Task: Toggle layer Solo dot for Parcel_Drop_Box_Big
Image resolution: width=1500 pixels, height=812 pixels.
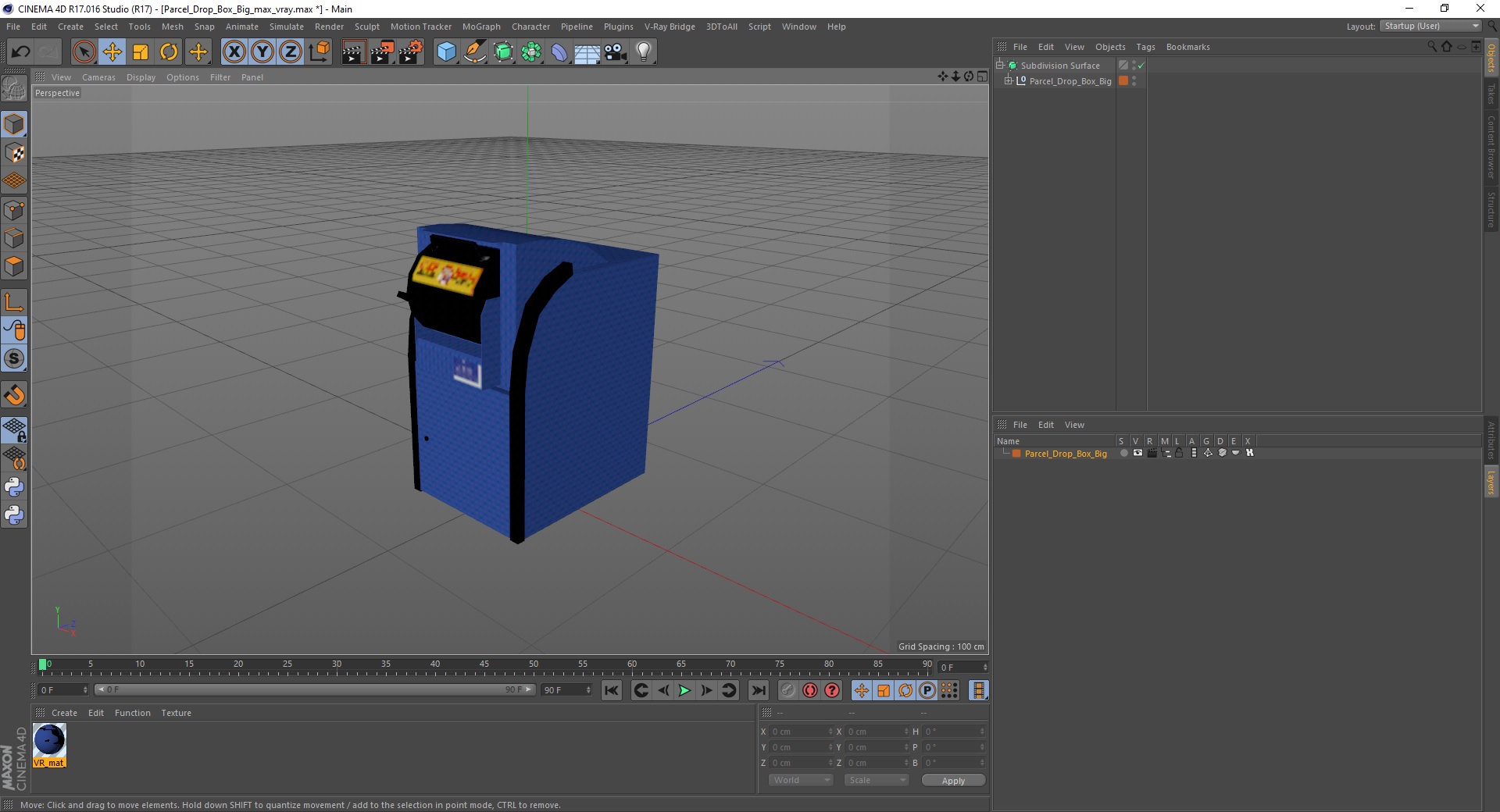Action: click(1123, 453)
